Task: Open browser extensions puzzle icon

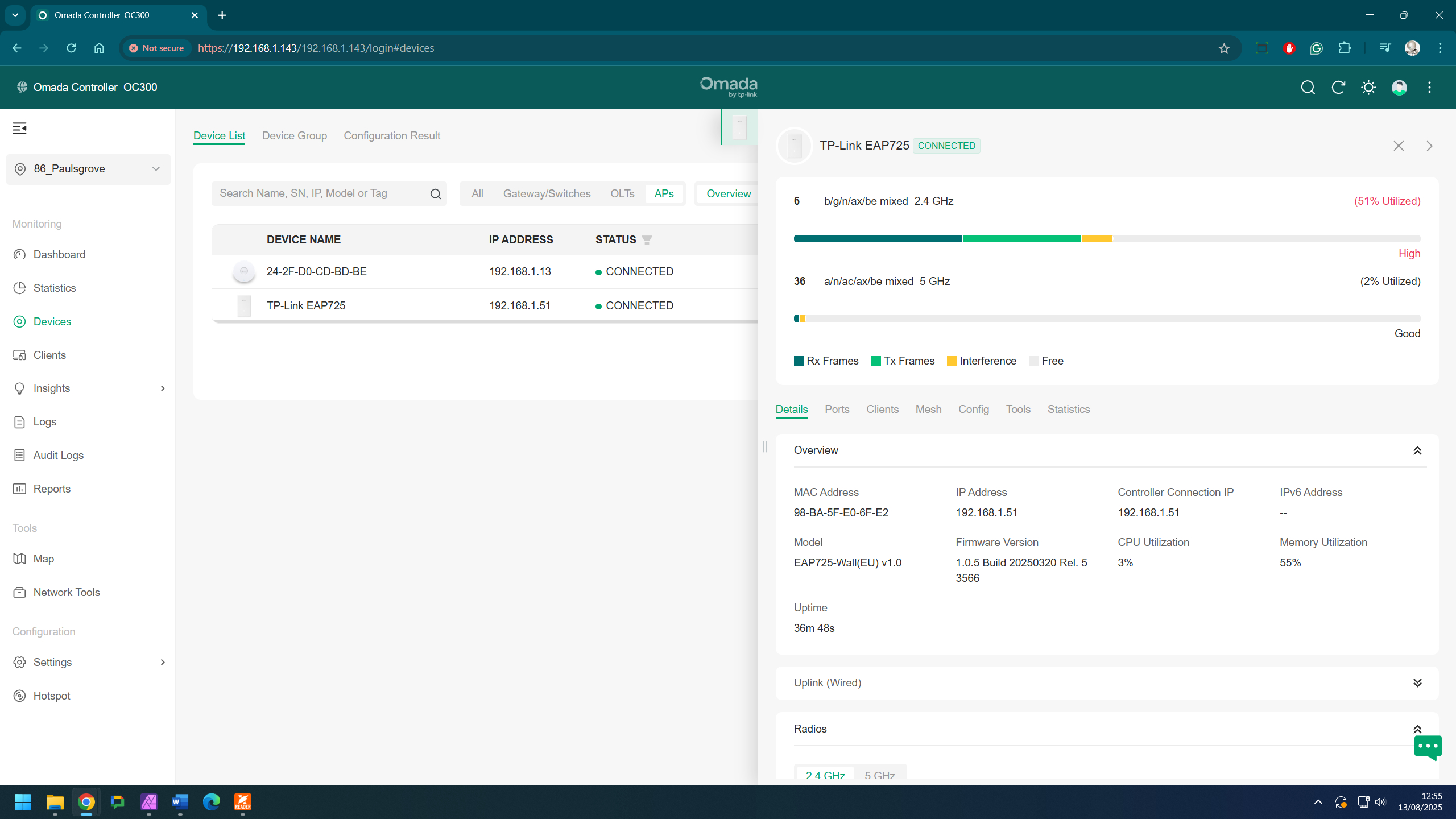Action: 1345,48
